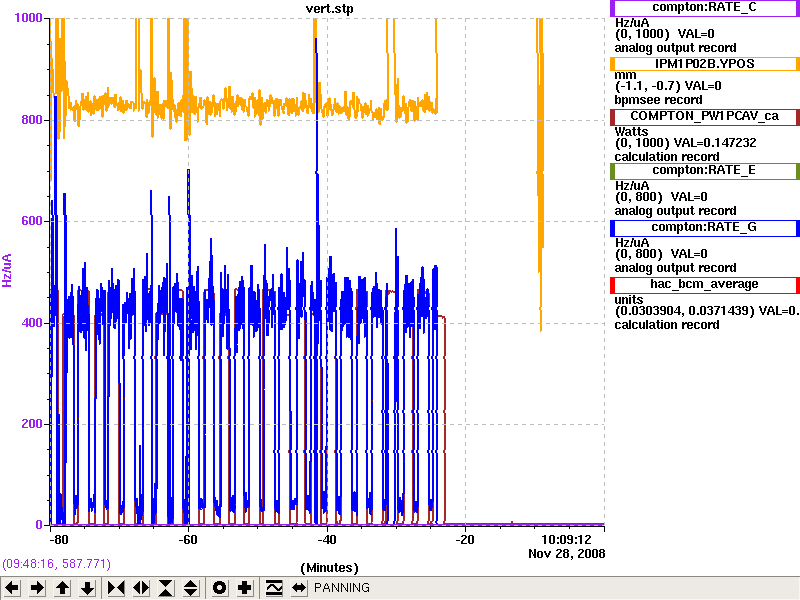Screen dimensions: 800x600
Task: Click the PANNING mode status label
Action: [x=342, y=588]
